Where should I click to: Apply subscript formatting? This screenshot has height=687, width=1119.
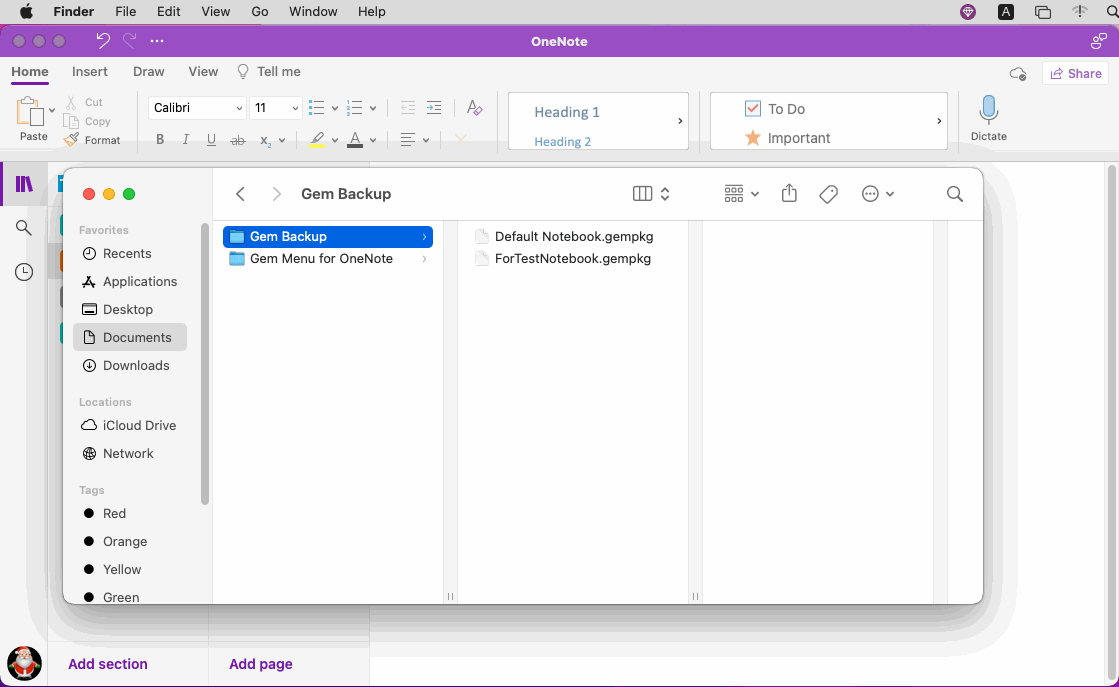[x=265, y=141]
